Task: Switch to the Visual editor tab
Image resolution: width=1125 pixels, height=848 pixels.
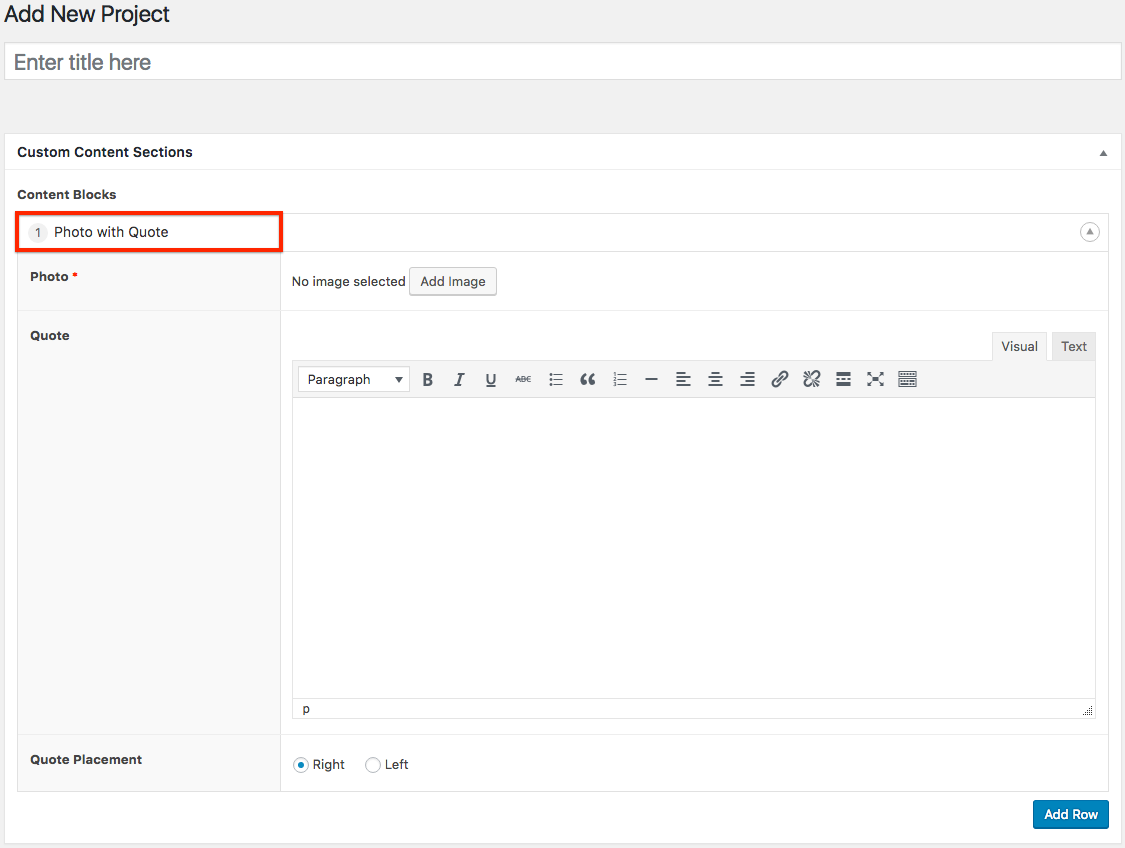Action: tap(1019, 347)
